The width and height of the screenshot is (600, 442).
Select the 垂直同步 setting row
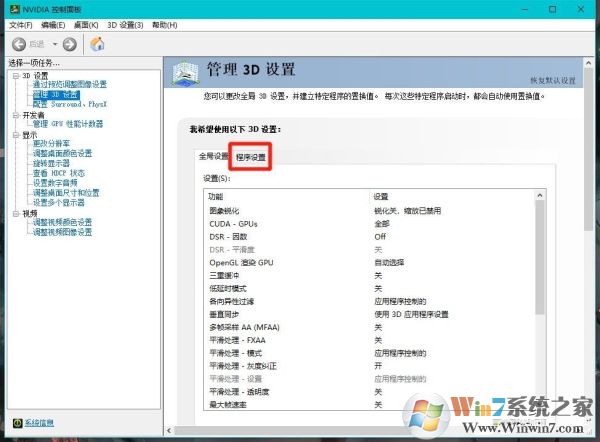[370, 315]
